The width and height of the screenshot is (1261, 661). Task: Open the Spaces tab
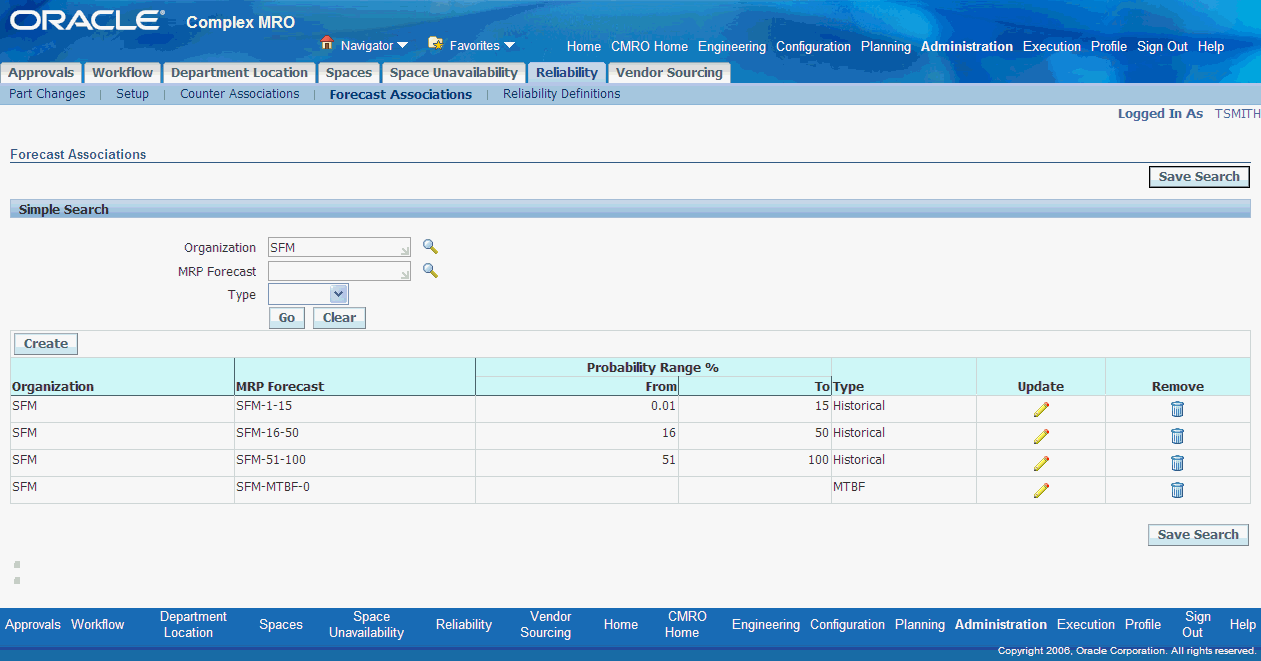[349, 73]
